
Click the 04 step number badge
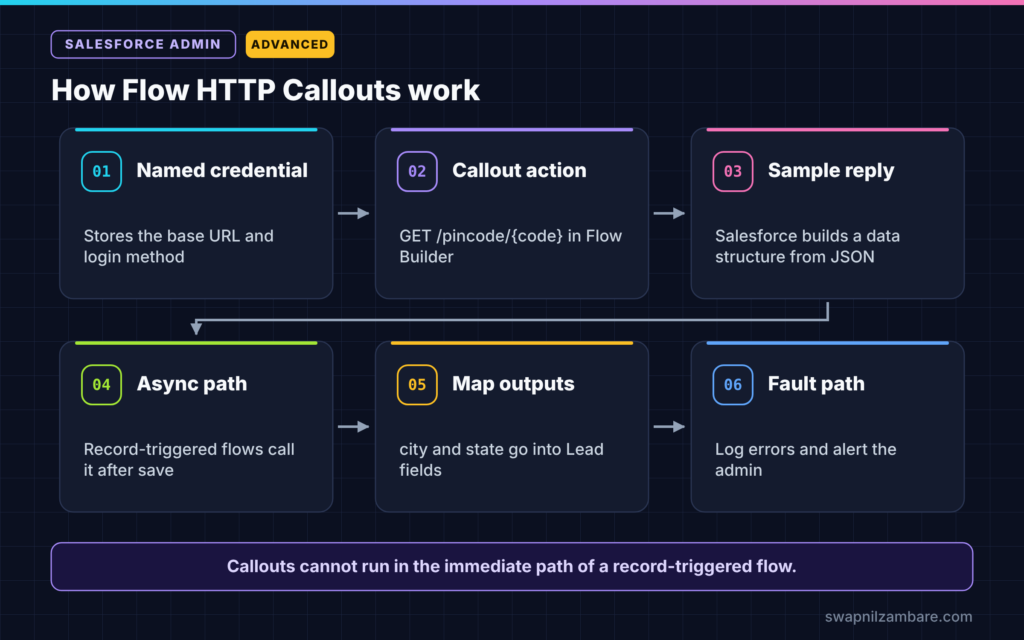(101, 385)
